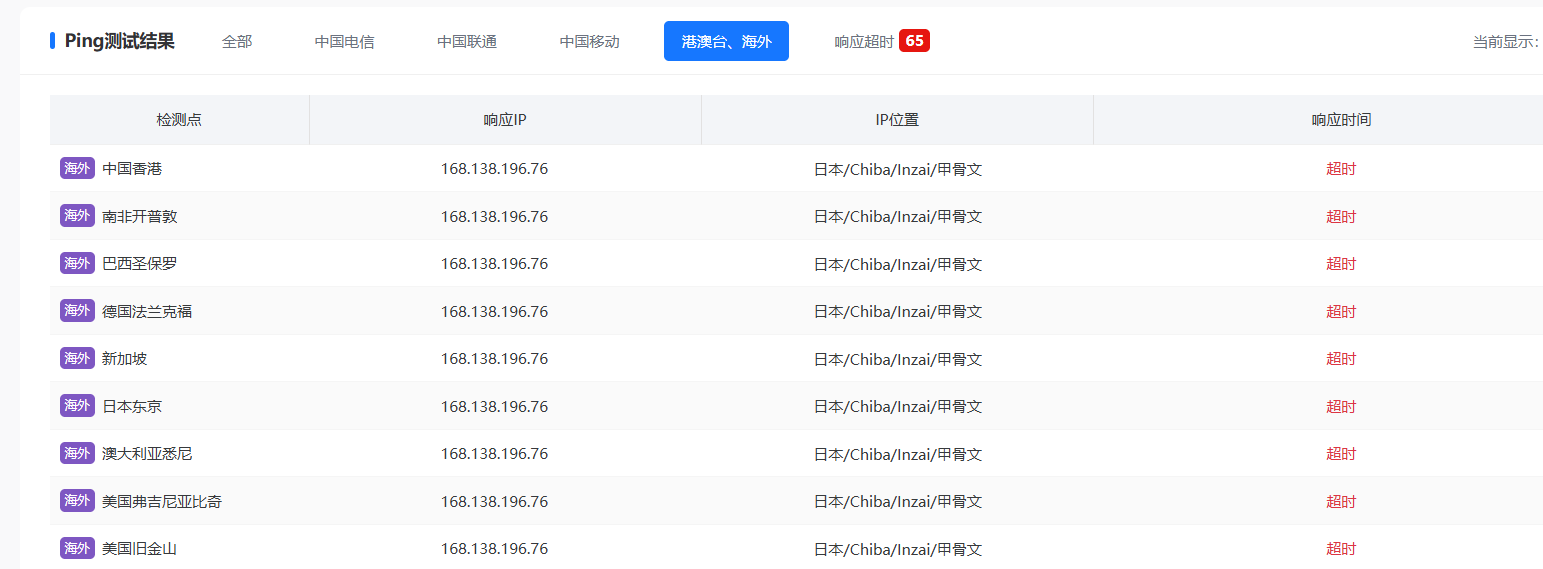
Task: Click the 响应时间 column header
Action: point(1341,119)
